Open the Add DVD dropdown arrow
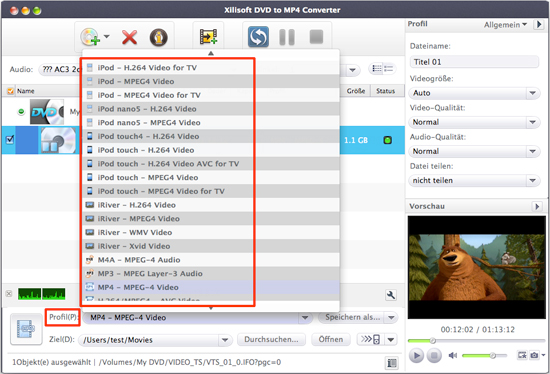The height and width of the screenshot is (374, 550). point(107,36)
